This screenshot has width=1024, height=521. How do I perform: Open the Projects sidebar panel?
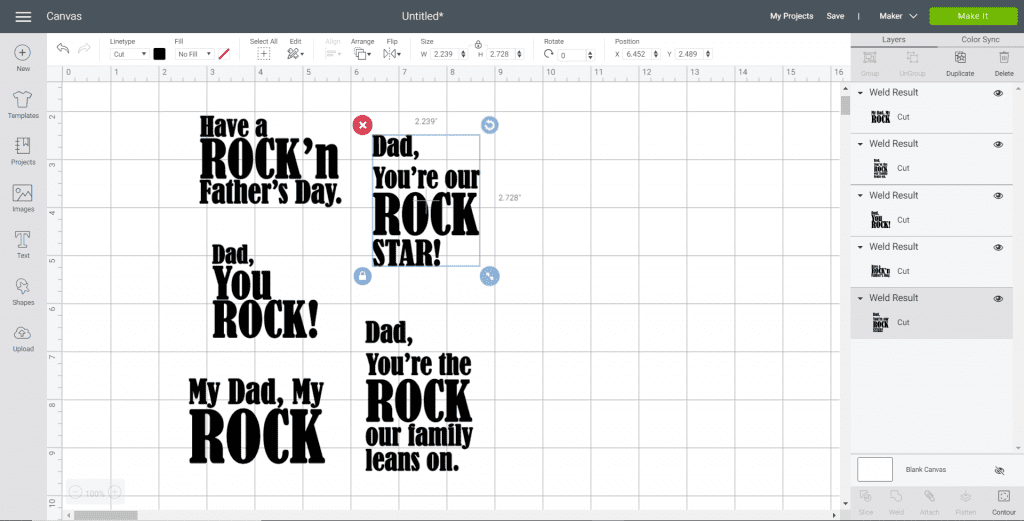click(x=23, y=151)
